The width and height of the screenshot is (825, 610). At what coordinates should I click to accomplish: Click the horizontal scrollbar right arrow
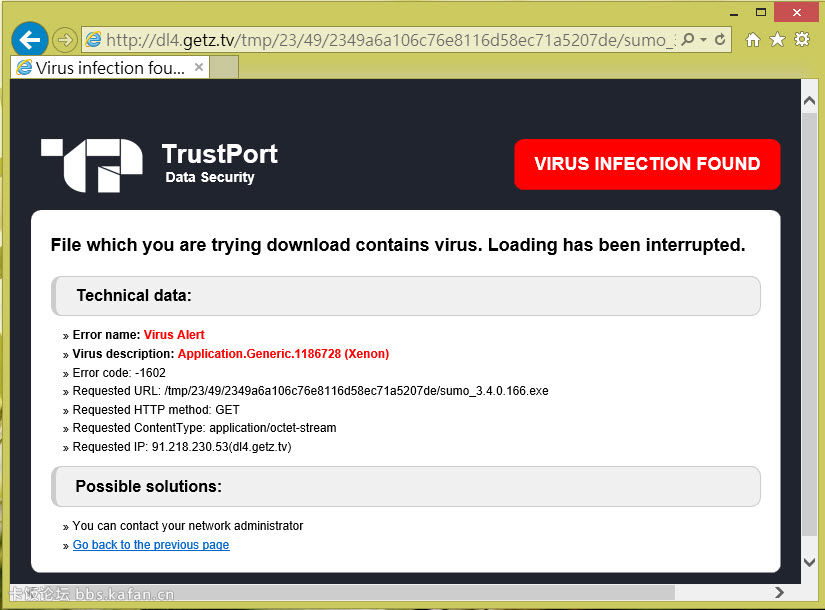coord(780,592)
